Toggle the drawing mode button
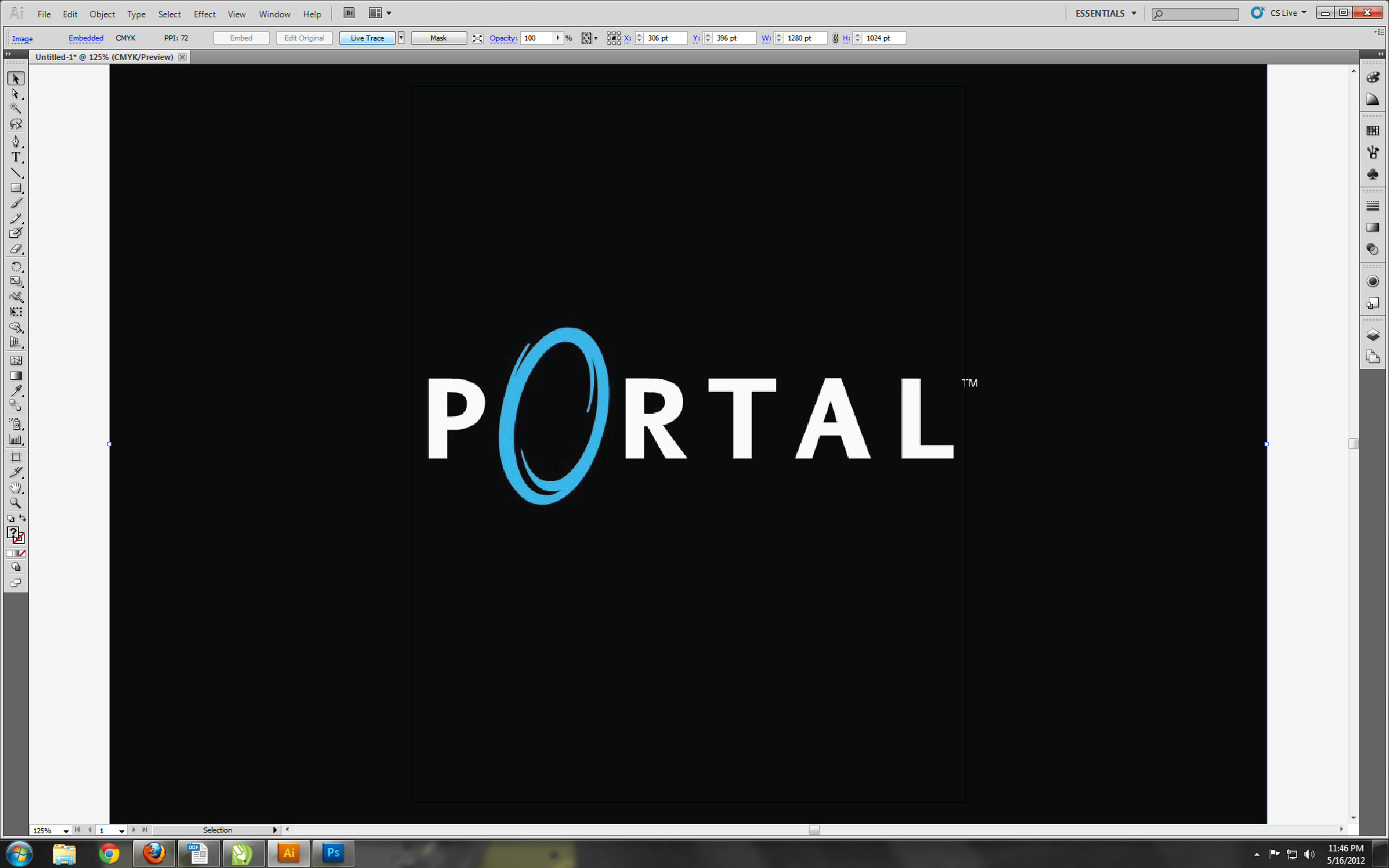 (16, 567)
